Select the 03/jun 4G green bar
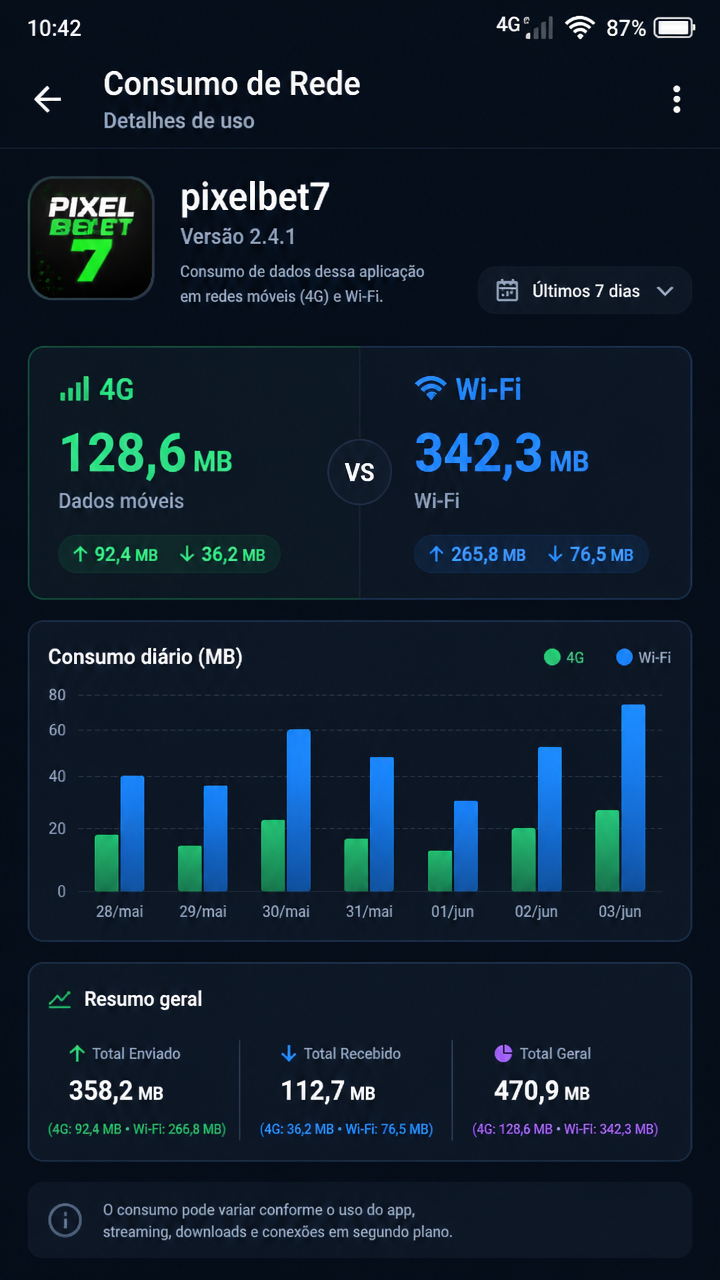Viewport: 720px width, 1280px height. 607,851
